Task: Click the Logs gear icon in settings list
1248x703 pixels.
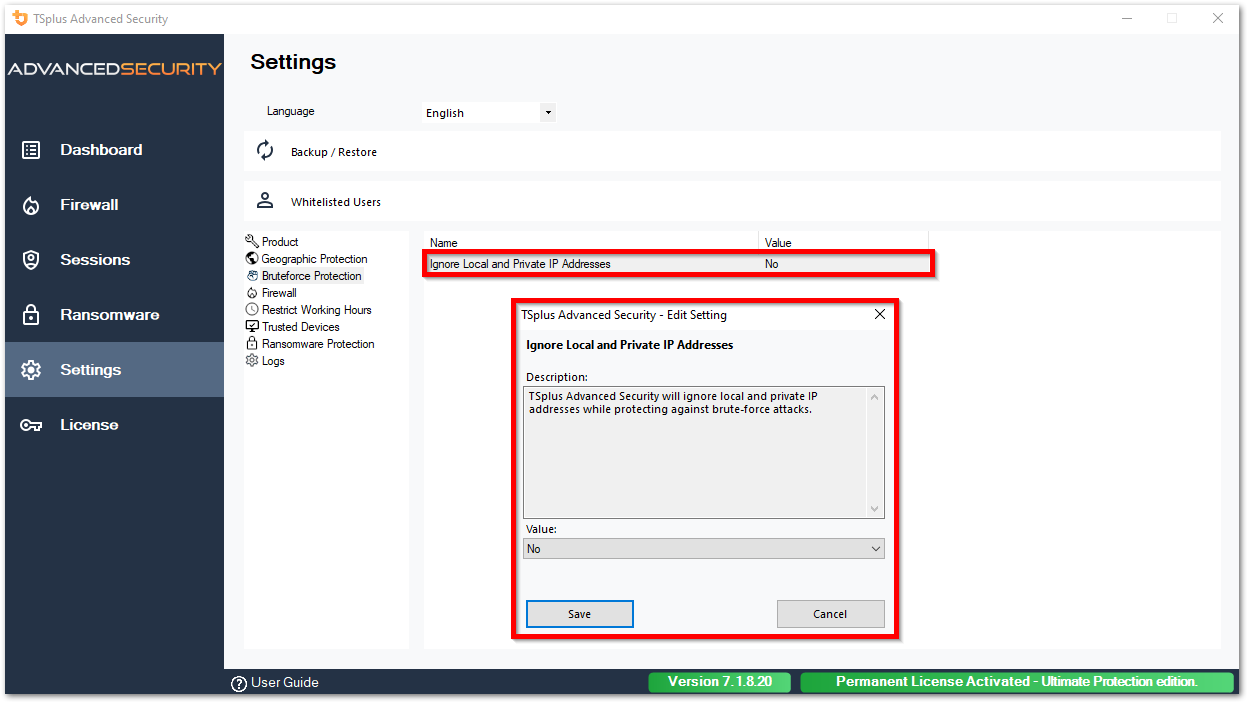Action: (x=252, y=360)
